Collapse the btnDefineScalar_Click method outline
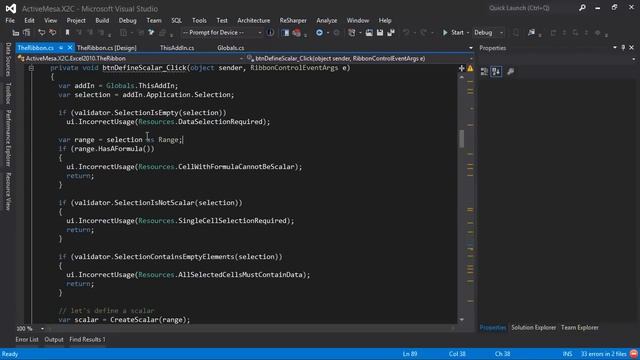This screenshot has width=640, height=360. coord(31,68)
